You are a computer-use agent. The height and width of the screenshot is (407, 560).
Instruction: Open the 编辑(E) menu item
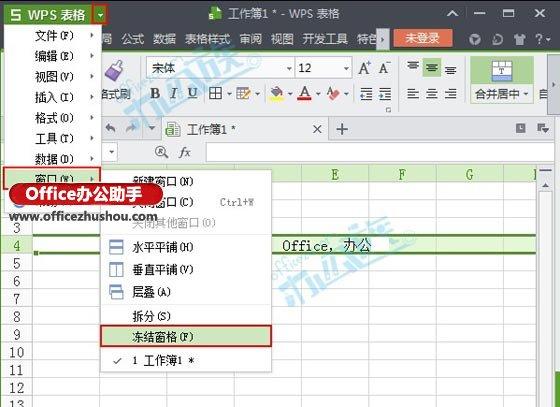[x=52, y=56]
